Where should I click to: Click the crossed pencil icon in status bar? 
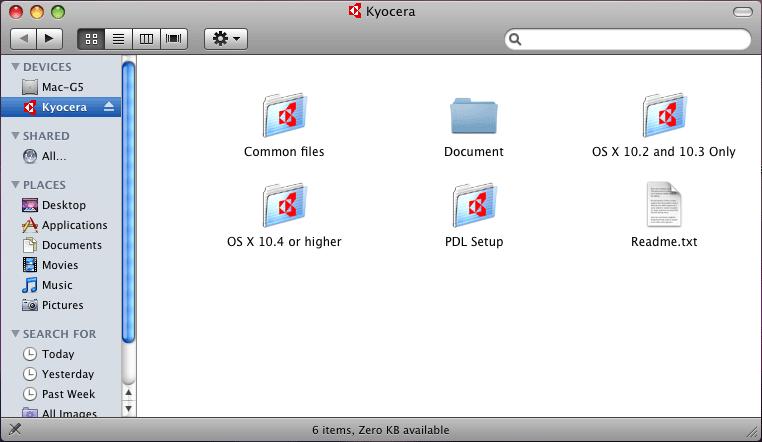[x=15, y=429]
